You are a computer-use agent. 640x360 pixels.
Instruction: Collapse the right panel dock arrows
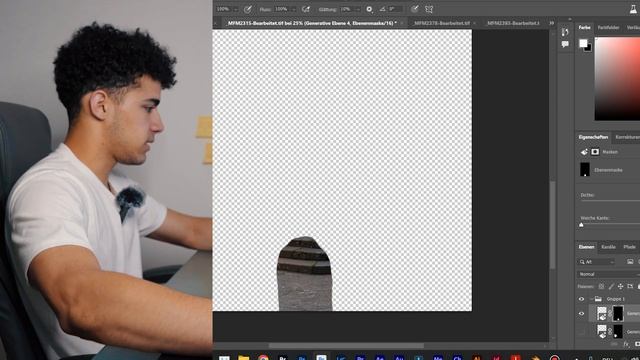point(570,19)
